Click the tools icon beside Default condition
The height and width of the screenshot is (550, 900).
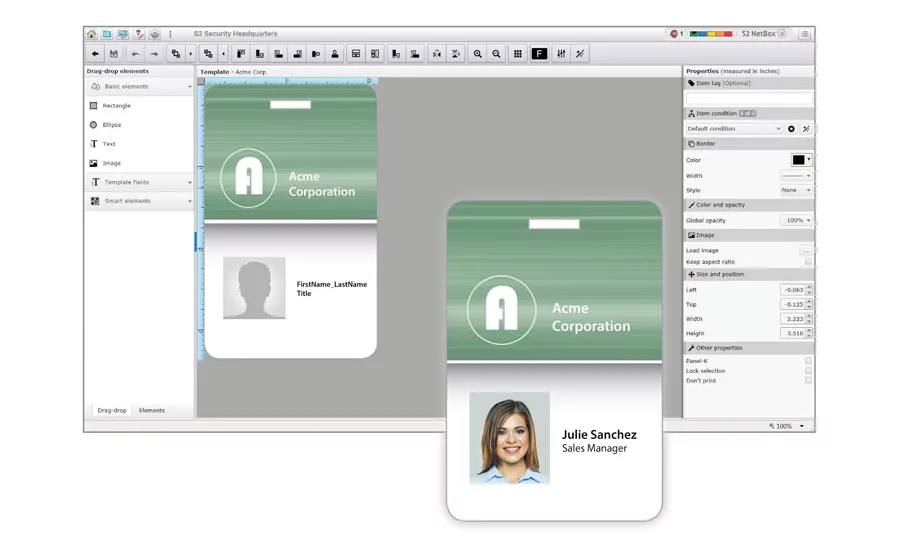[806, 129]
